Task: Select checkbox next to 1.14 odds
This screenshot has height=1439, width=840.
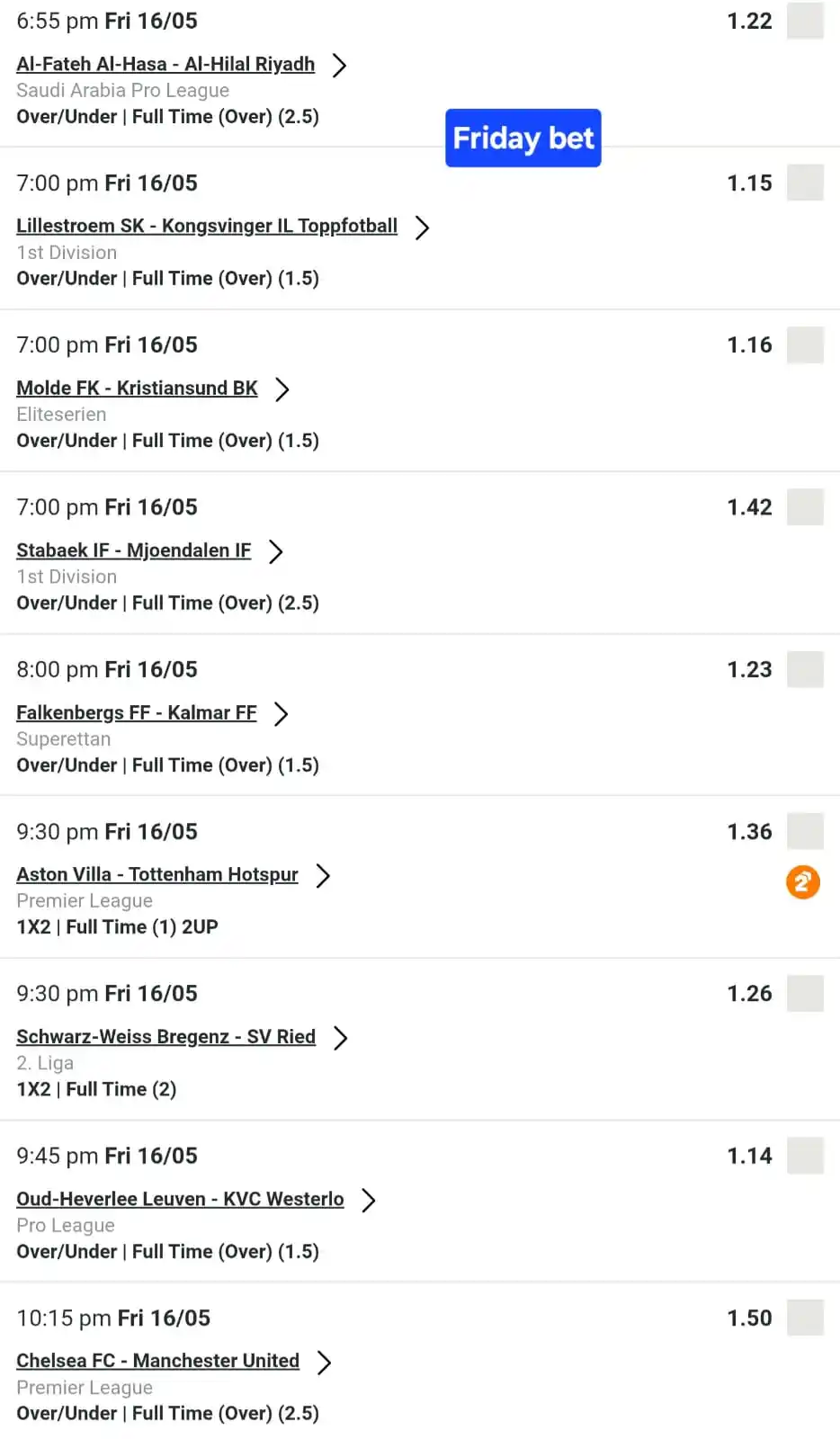Action: (x=805, y=1156)
